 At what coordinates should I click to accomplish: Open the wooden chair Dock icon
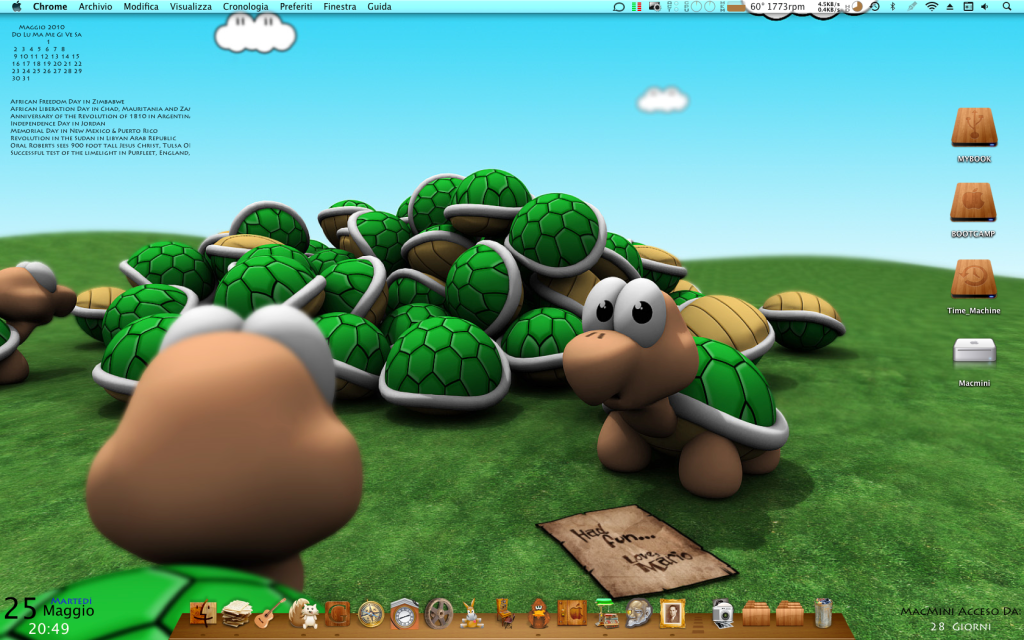tap(505, 613)
